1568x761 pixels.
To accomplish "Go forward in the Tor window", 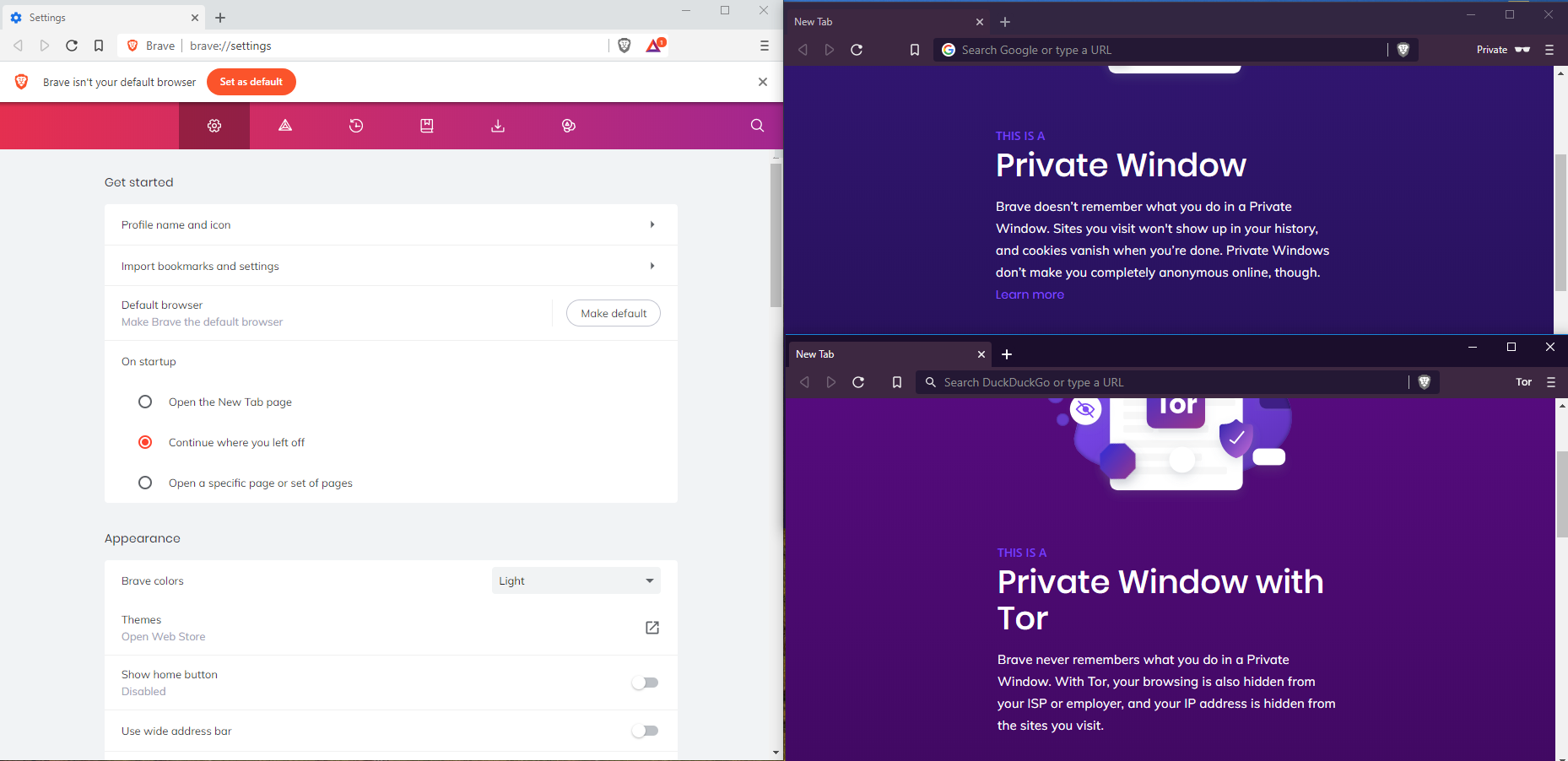I will click(x=831, y=382).
